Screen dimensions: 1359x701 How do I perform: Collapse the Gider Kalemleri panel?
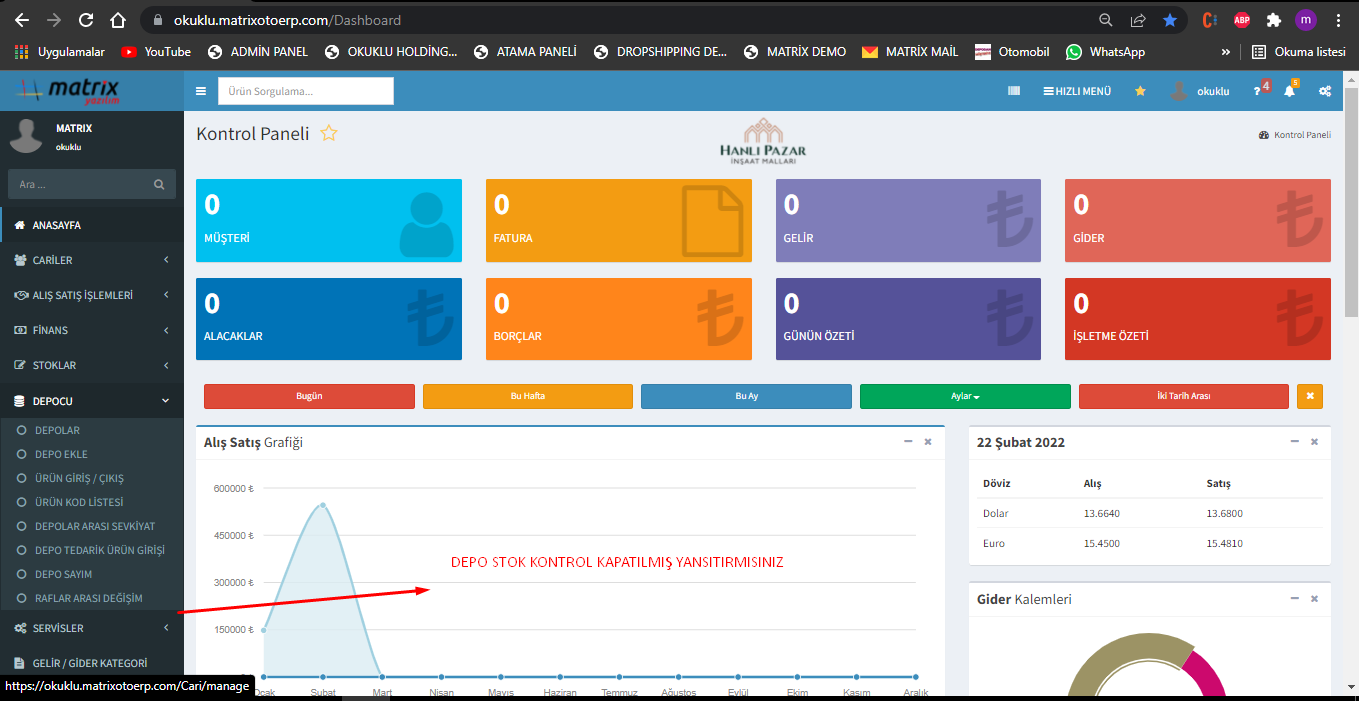point(1294,599)
